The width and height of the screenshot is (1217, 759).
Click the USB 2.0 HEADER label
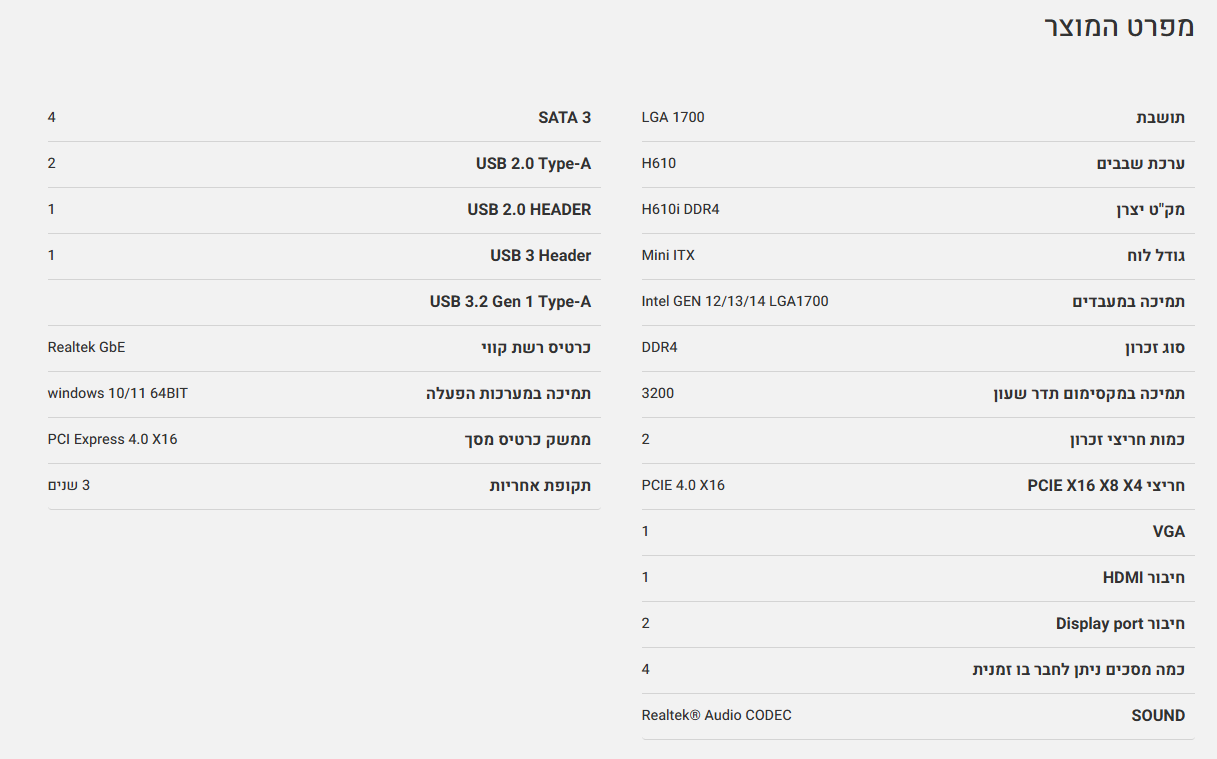(x=529, y=210)
